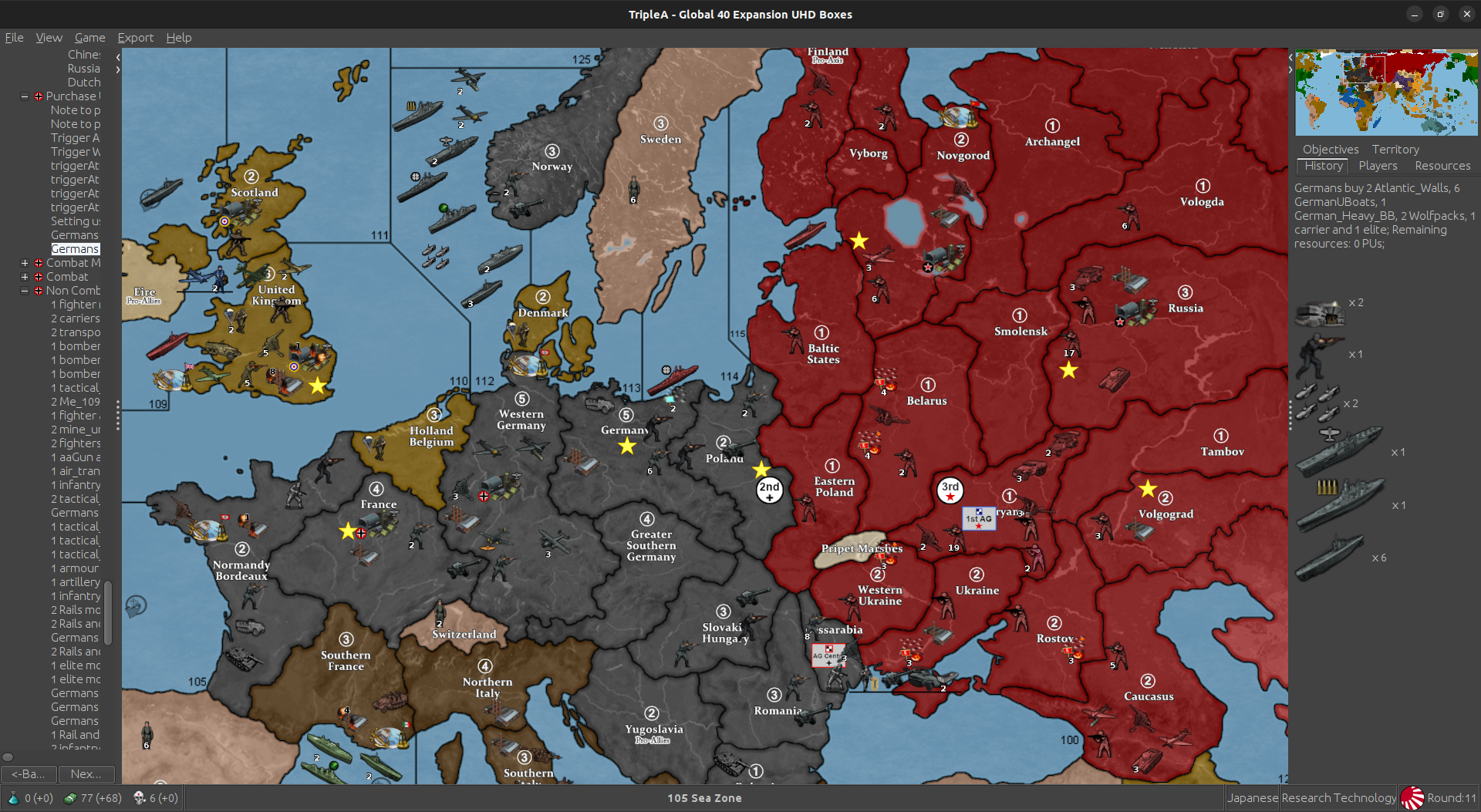
Task: Click the <-Ba... back button
Action: (x=29, y=773)
